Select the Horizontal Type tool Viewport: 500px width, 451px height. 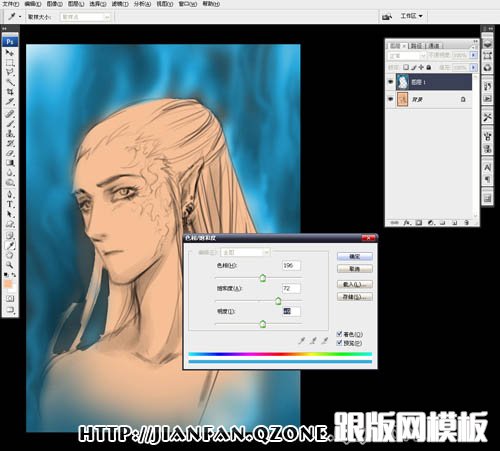[10, 204]
